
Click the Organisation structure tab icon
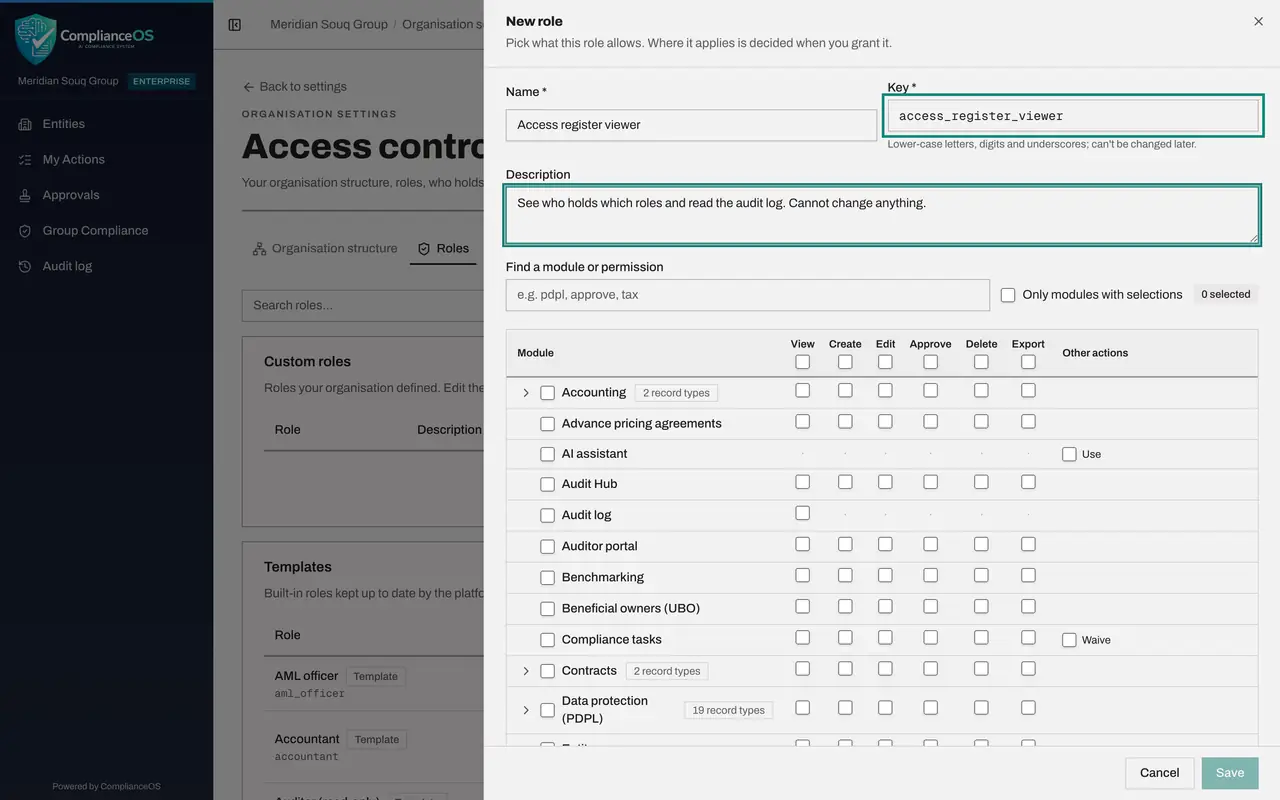coord(259,249)
